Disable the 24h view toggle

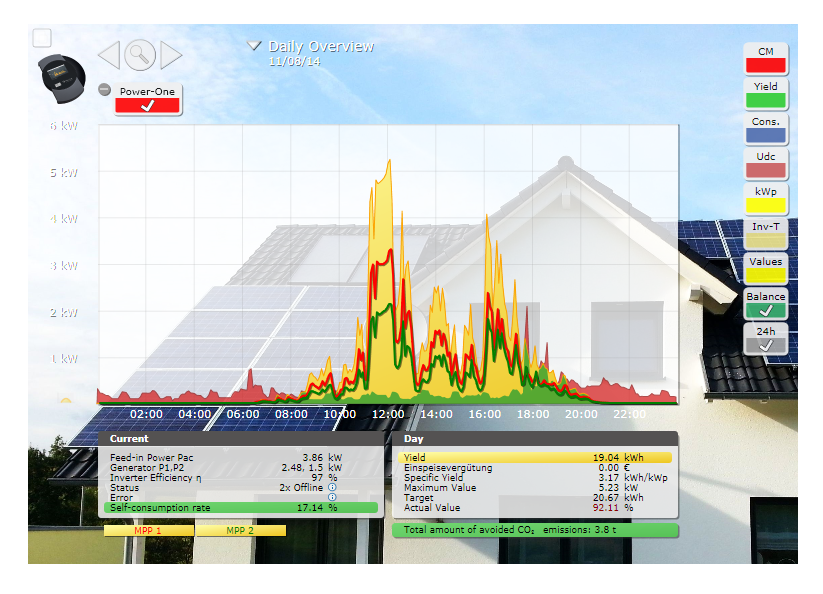coord(766,339)
